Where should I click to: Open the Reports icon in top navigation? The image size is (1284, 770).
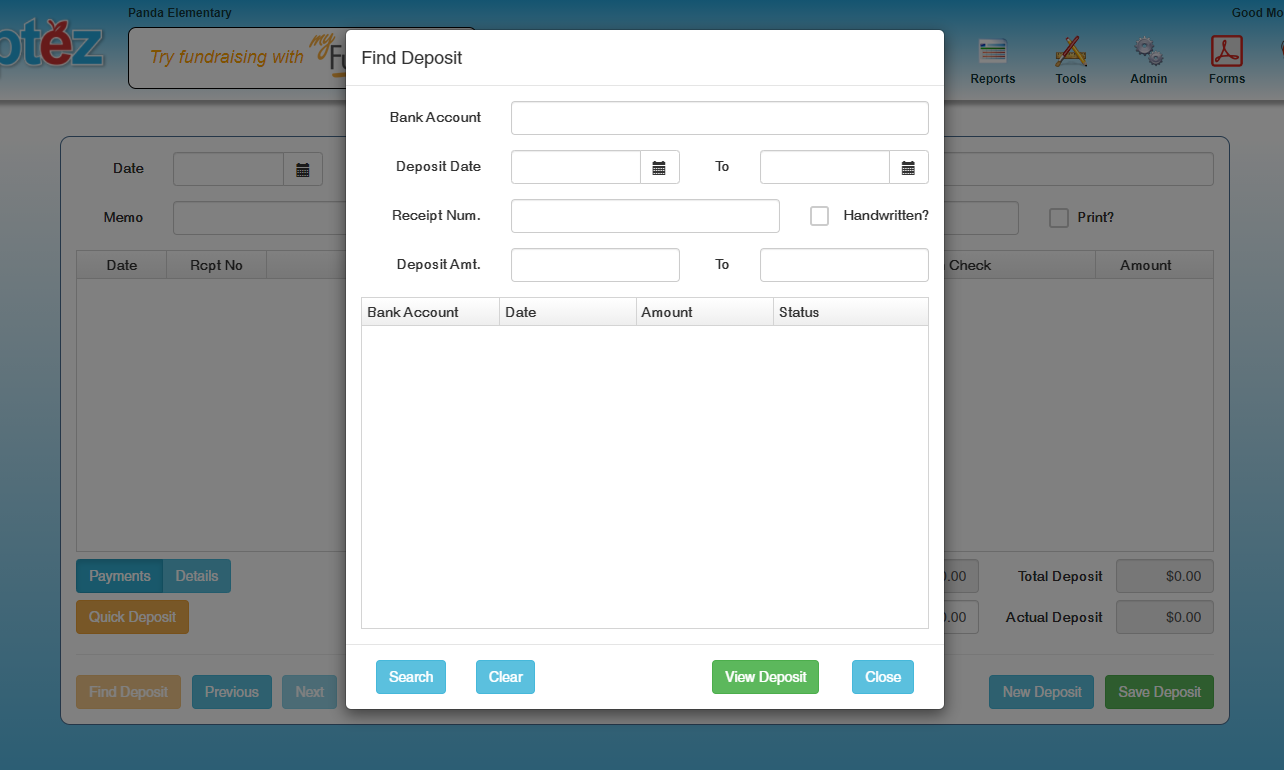[992, 59]
